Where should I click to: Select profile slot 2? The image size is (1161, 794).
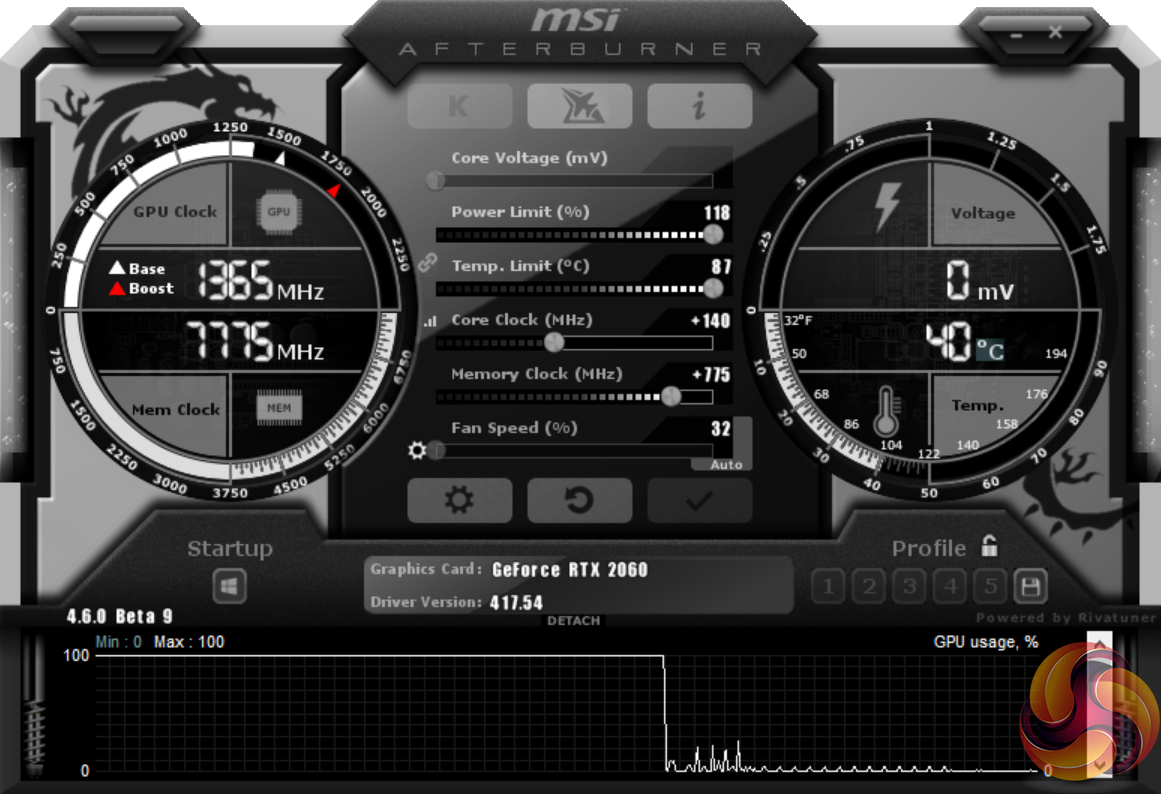[x=869, y=587]
